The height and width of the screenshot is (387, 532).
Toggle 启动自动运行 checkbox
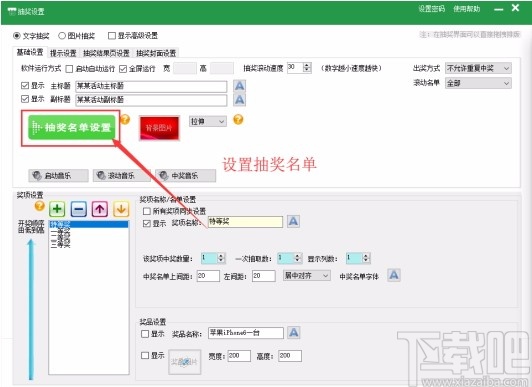point(69,69)
